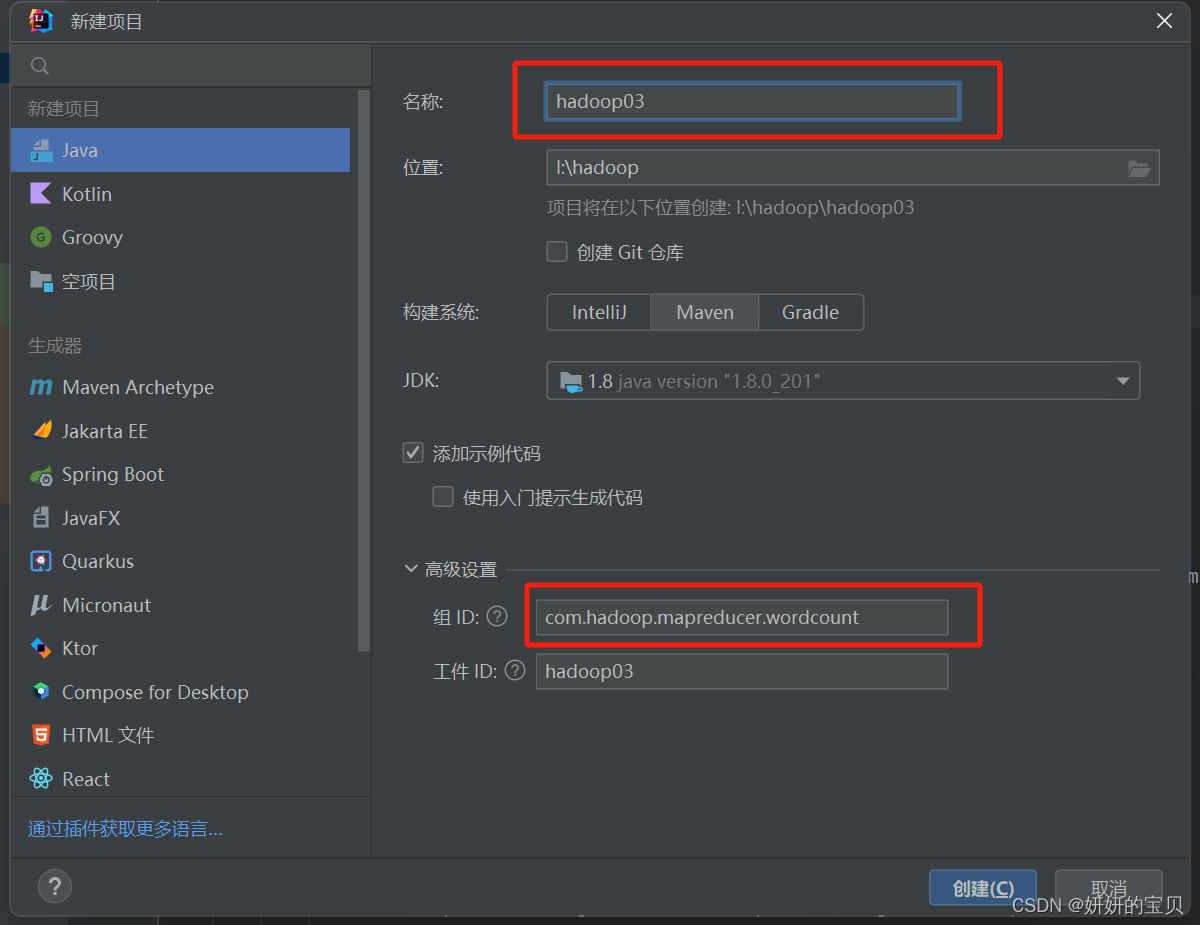The width and height of the screenshot is (1200, 925).
Task: Click help icon beside 组 ID
Action: pos(497,617)
